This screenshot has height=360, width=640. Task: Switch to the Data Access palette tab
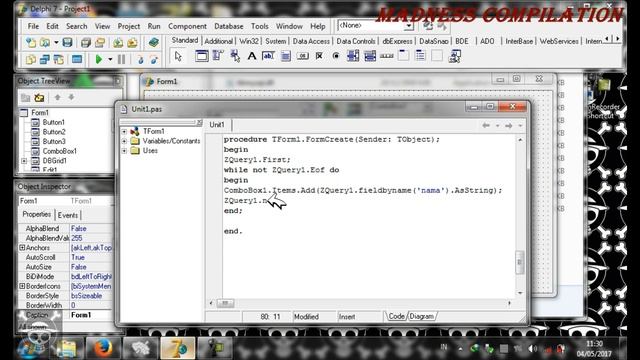pos(311,41)
